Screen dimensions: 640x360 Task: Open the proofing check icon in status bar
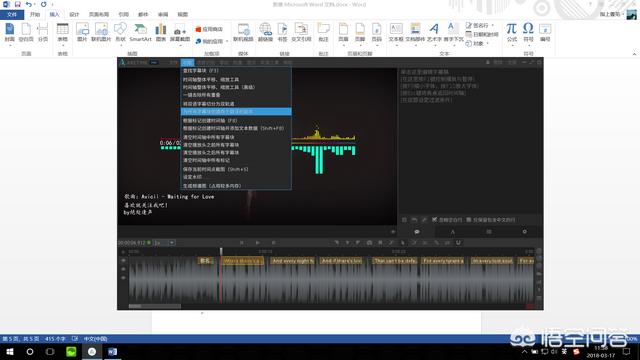pos(75,339)
